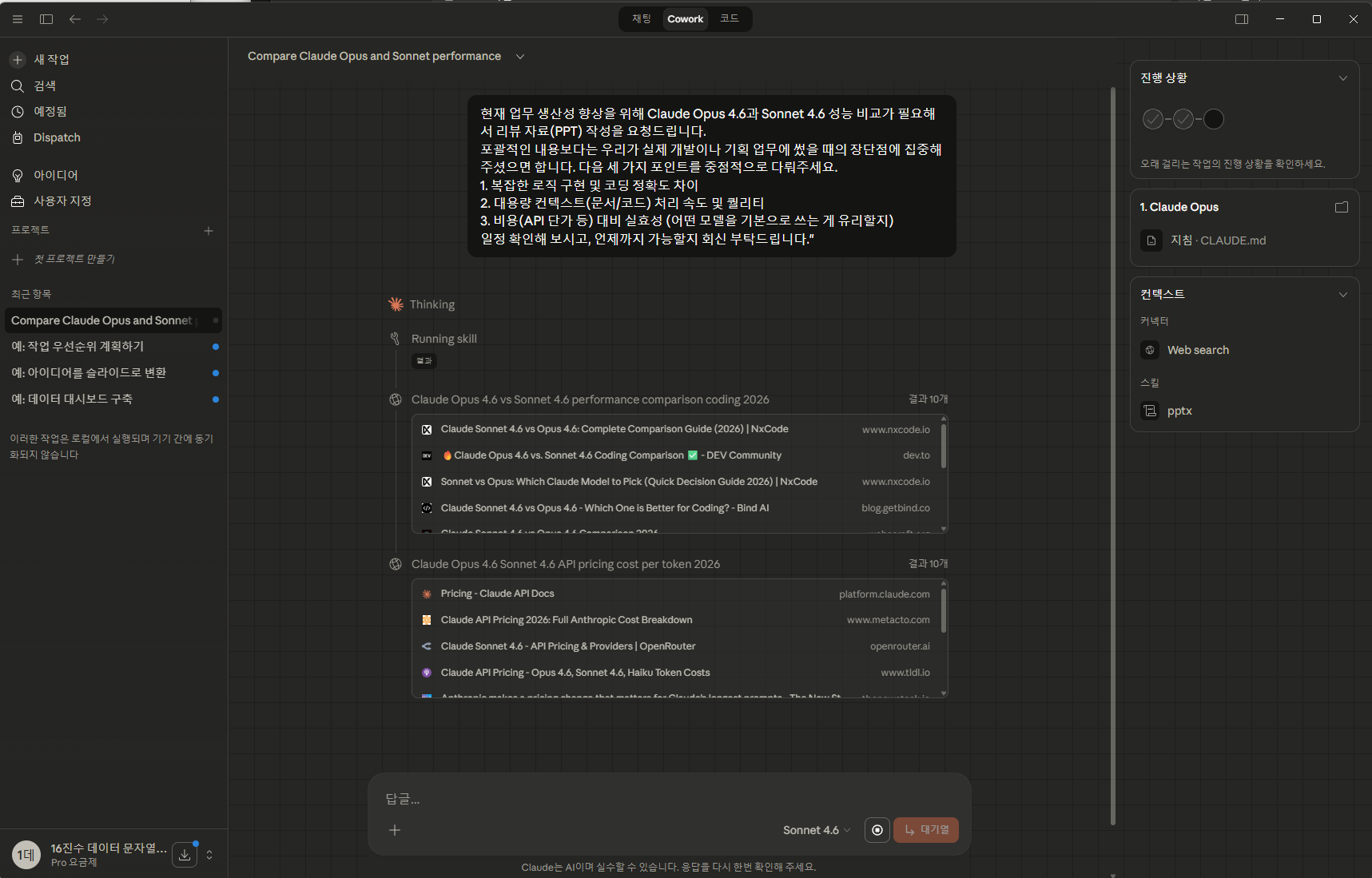Open 예정됨 scheduled items
Viewport: 1372px width, 878px height.
pyautogui.click(x=112, y=112)
